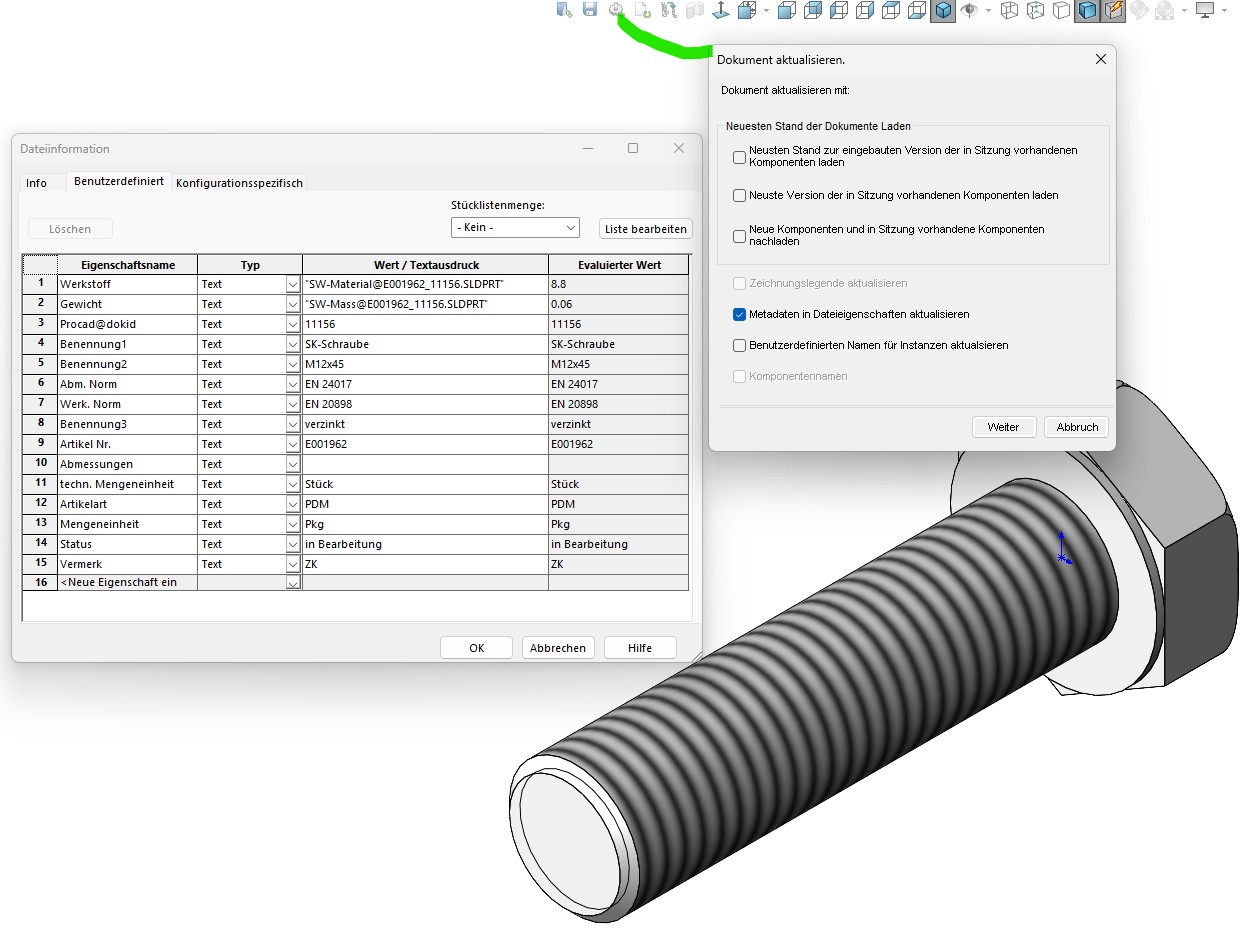1253x931 pixels.
Task: Switch to the Info tab
Action: point(36,183)
